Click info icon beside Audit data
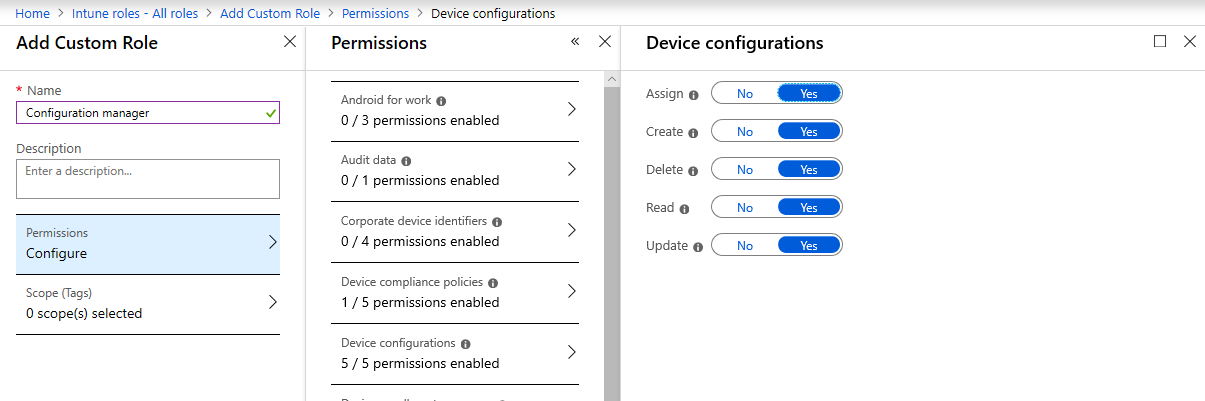Image resolution: width=1205 pixels, height=401 pixels. point(406,161)
